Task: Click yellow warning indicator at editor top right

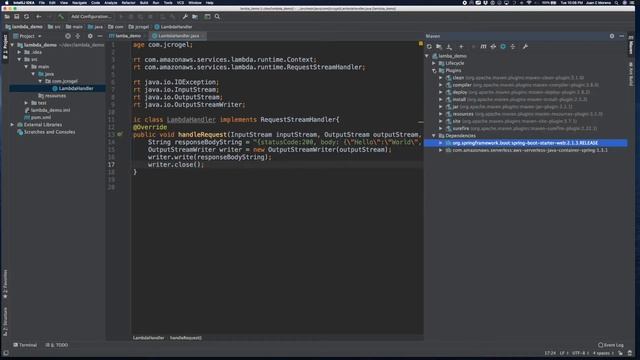Action: click(x=420, y=43)
